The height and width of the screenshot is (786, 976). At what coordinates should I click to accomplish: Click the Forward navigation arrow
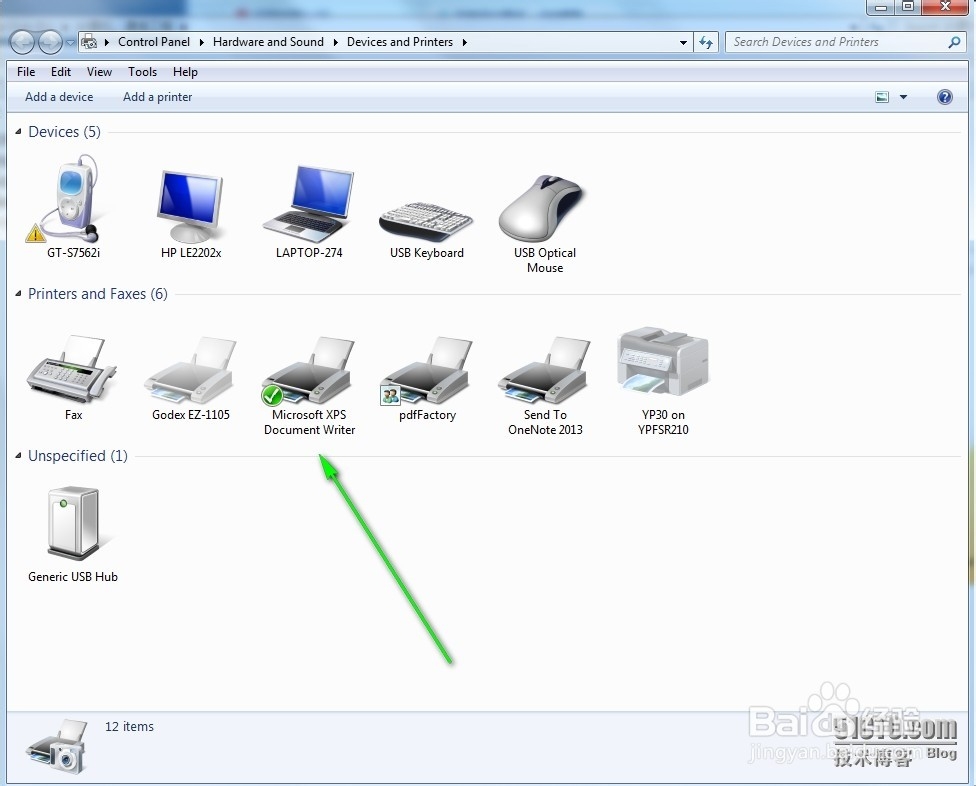coord(50,42)
